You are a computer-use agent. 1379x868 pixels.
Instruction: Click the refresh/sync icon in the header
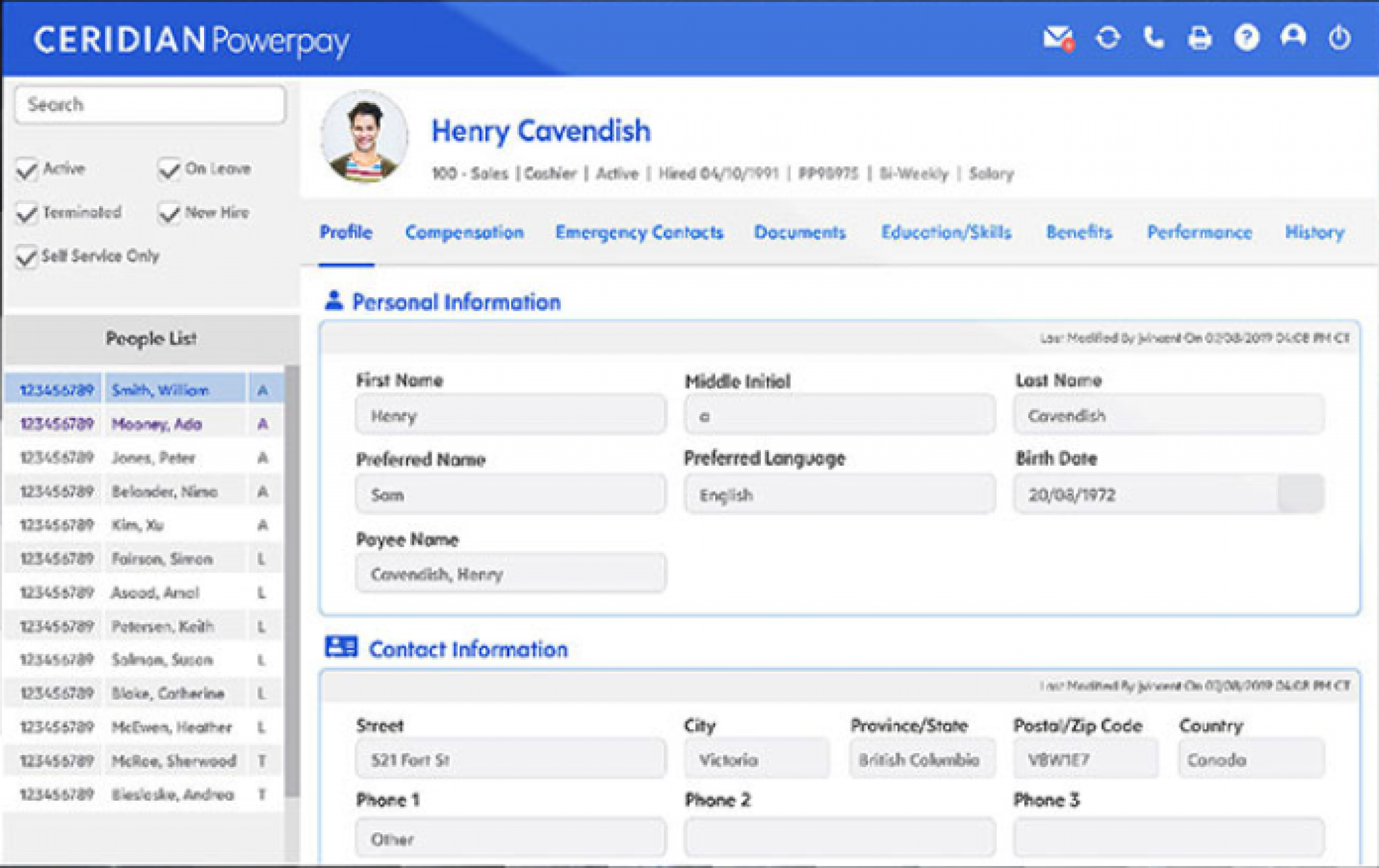coord(1107,40)
